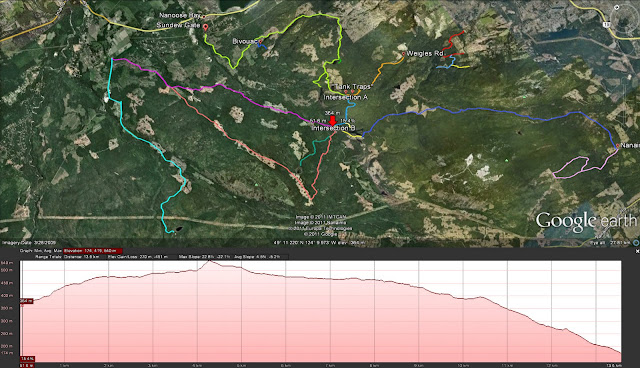The width and height of the screenshot is (640, 368).
Task: Select the Bivouac placemark pin
Action: coord(260,42)
